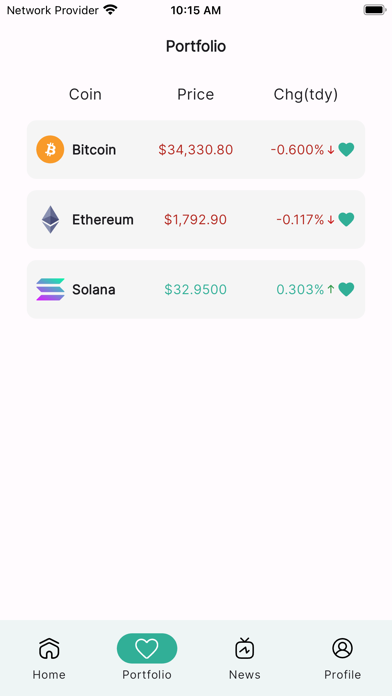
Task: Click Ethereum's red down arrow
Action: tap(330, 220)
